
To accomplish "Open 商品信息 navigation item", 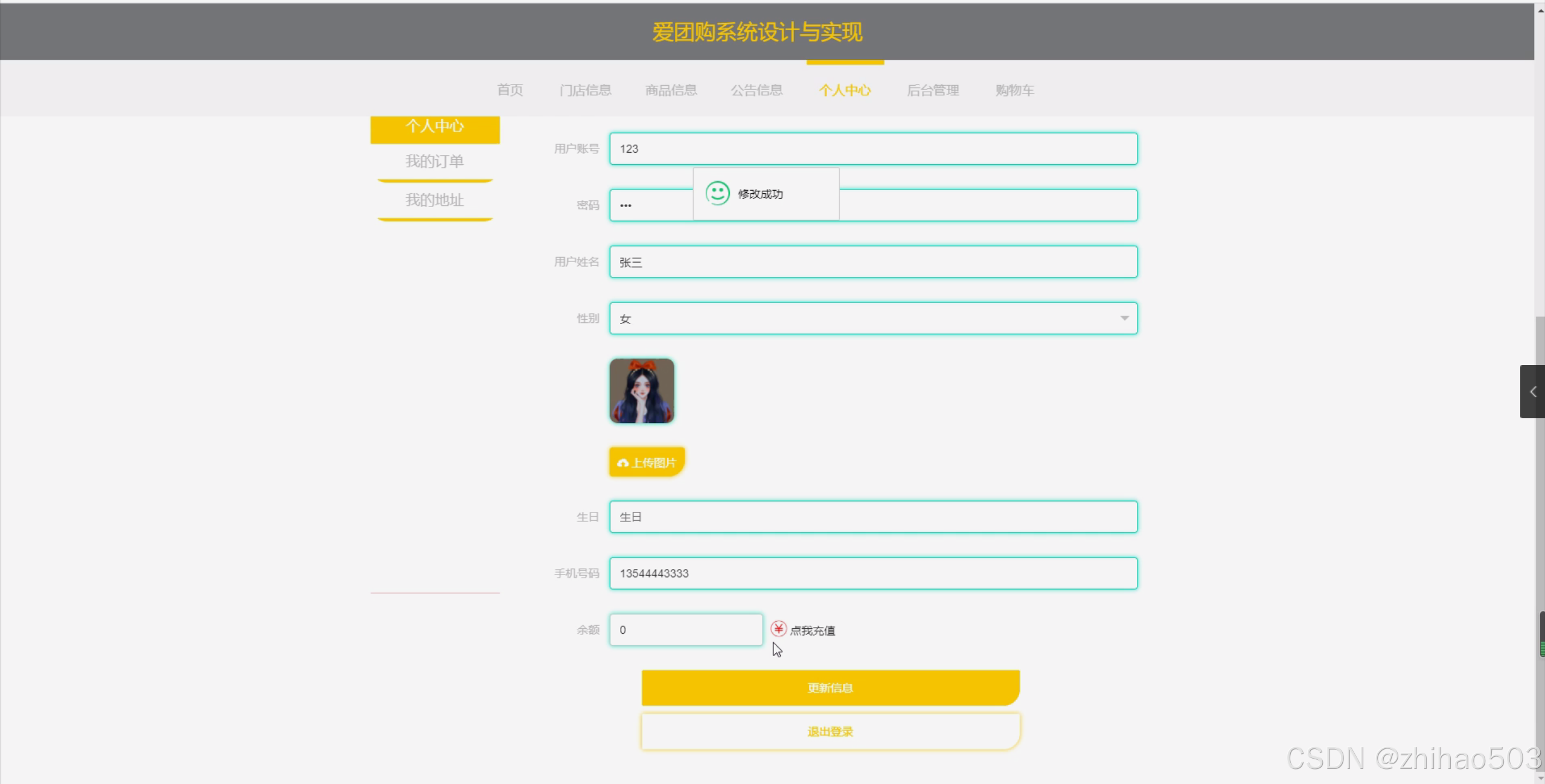I will pyautogui.click(x=670, y=90).
